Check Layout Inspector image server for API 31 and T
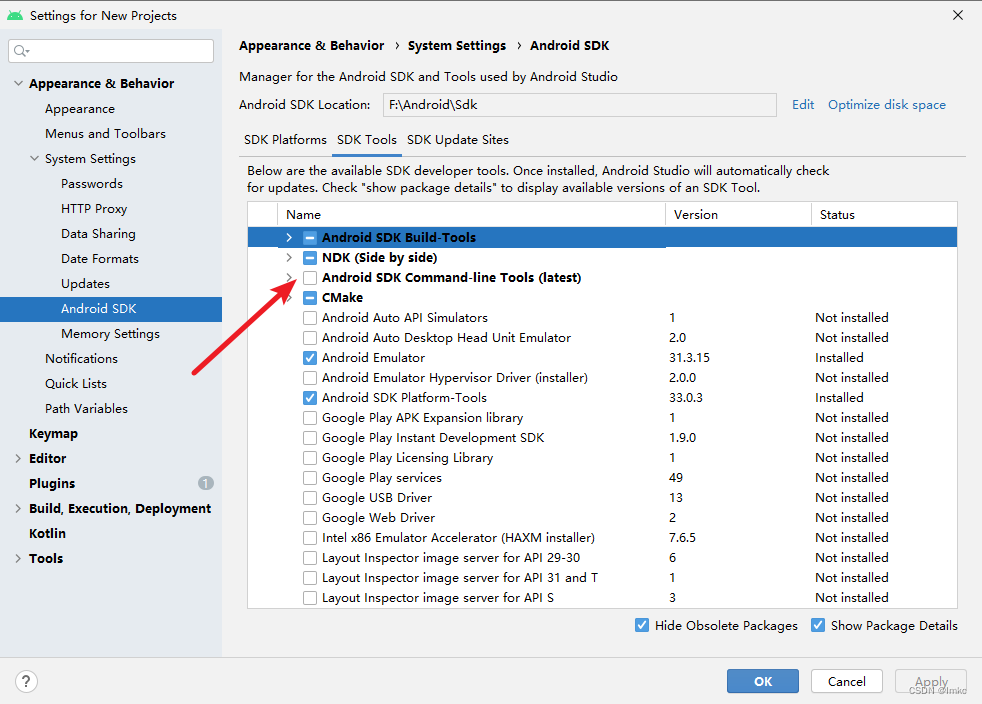Viewport: 982px width, 704px height. 309,578
